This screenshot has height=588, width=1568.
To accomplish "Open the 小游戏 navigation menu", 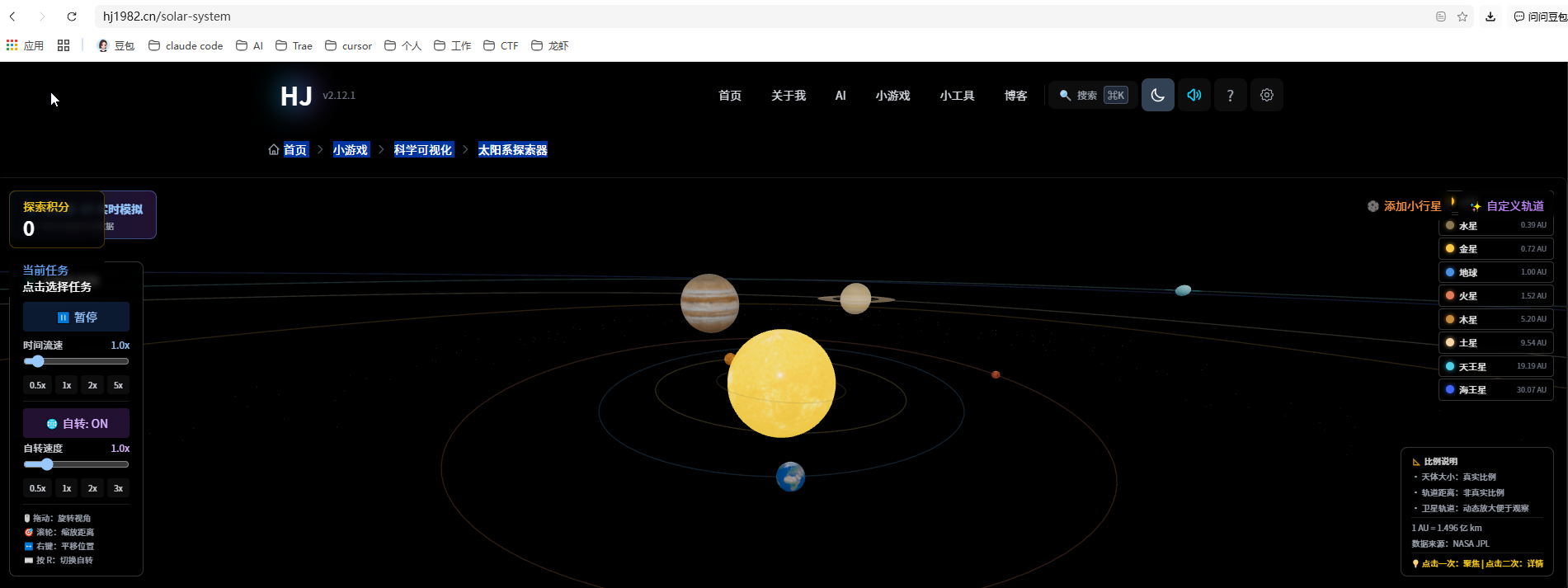I will [x=892, y=96].
